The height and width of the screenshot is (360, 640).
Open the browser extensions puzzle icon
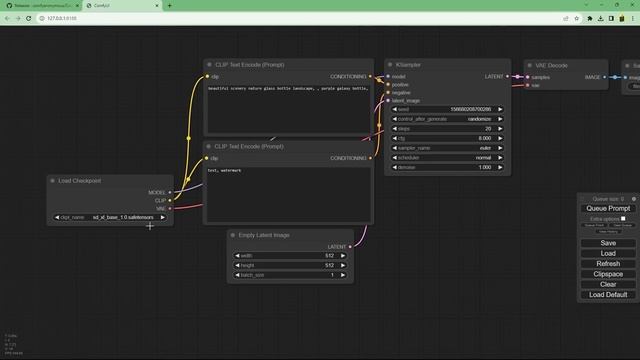(x=590, y=18)
